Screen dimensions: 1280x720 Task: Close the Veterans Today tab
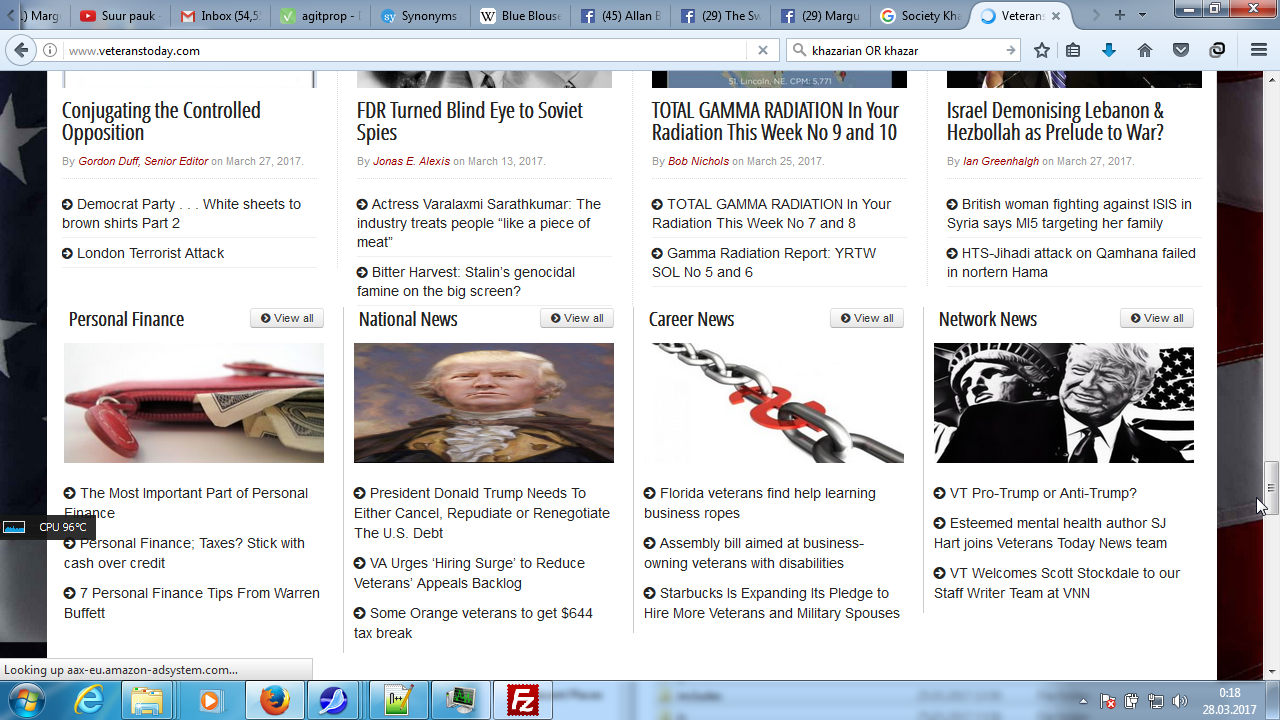tap(1056, 16)
